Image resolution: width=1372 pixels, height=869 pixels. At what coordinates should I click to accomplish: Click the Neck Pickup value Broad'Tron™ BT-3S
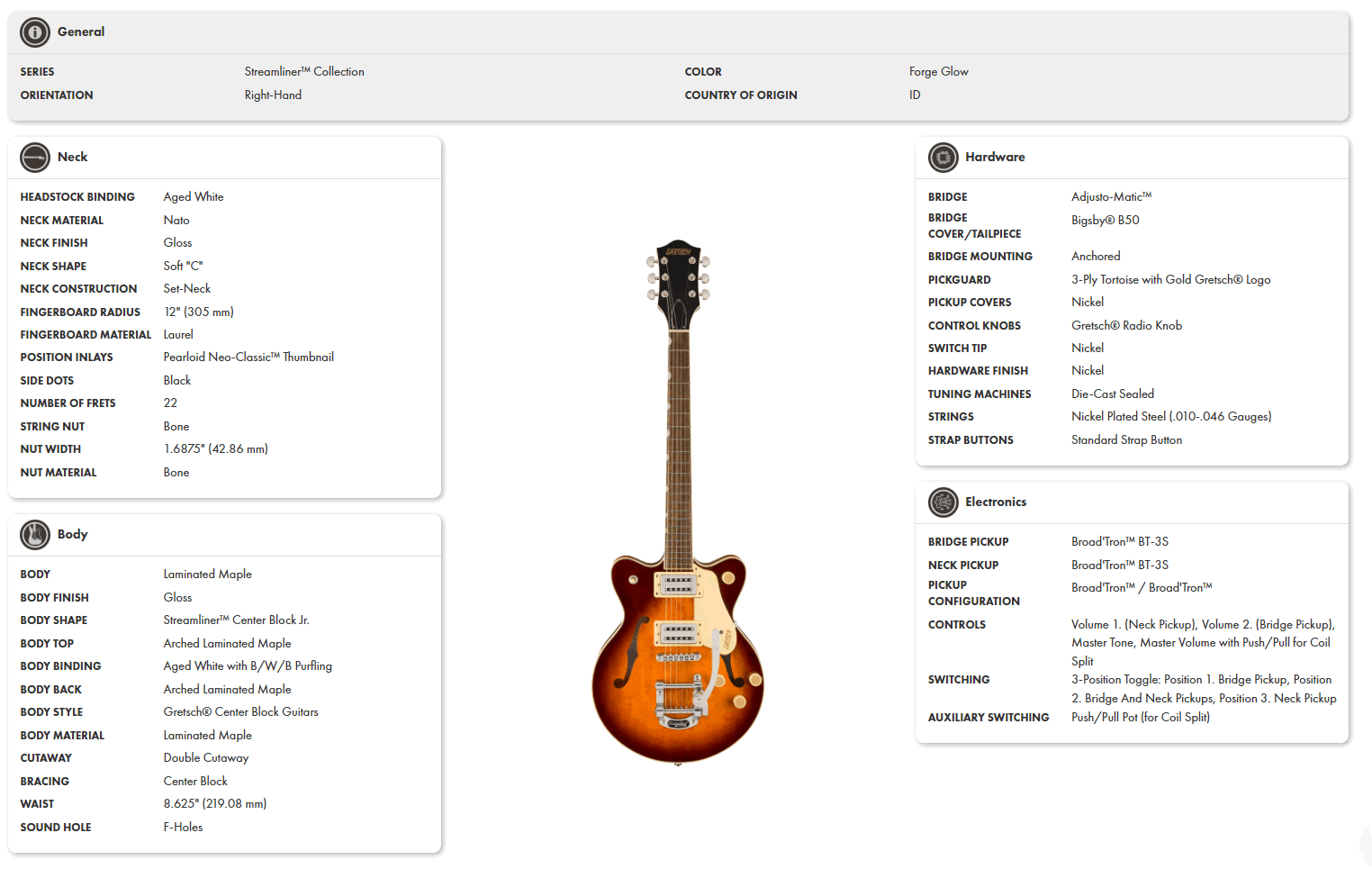(1120, 565)
